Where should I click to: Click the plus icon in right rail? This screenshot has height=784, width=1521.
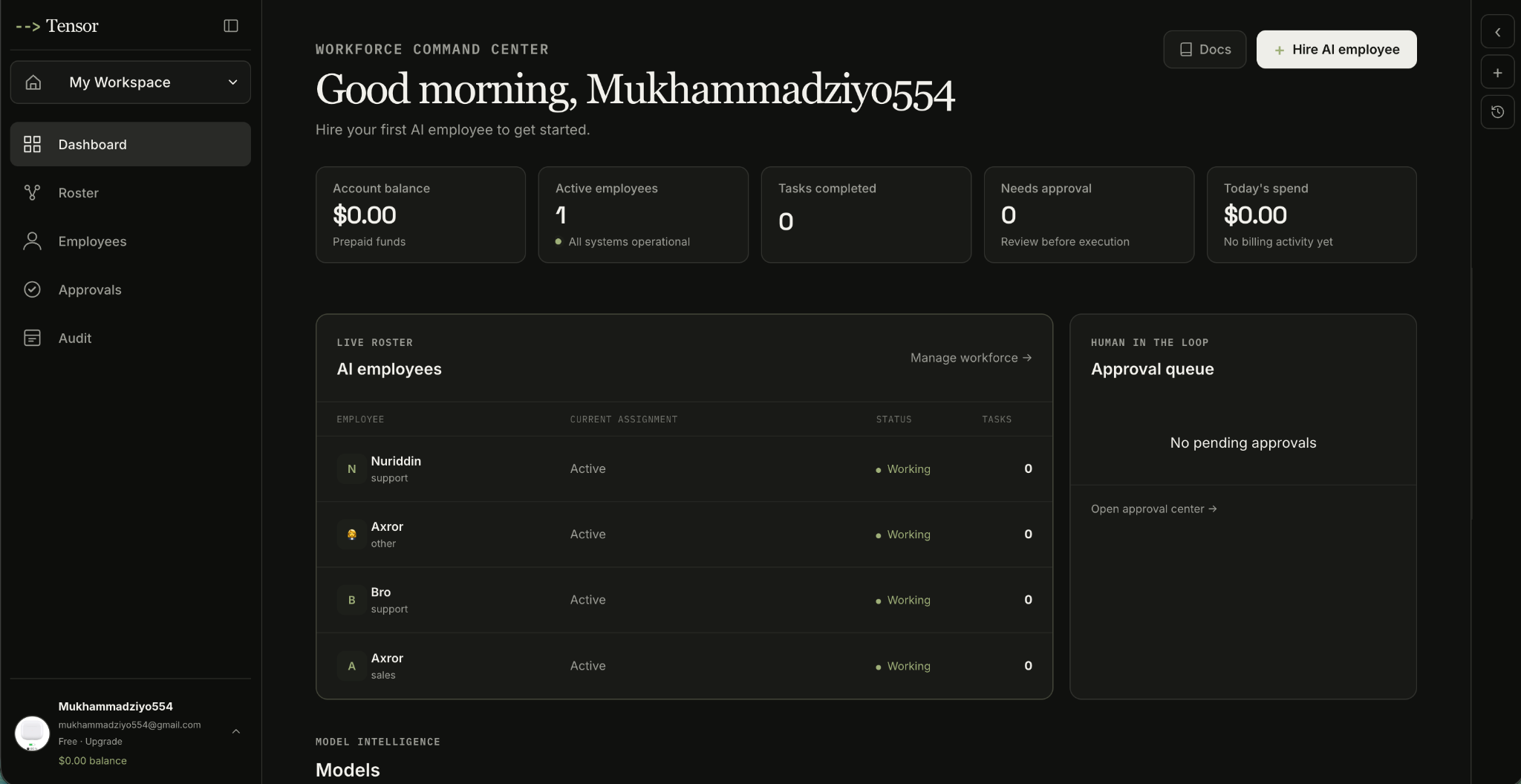[x=1497, y=73]
